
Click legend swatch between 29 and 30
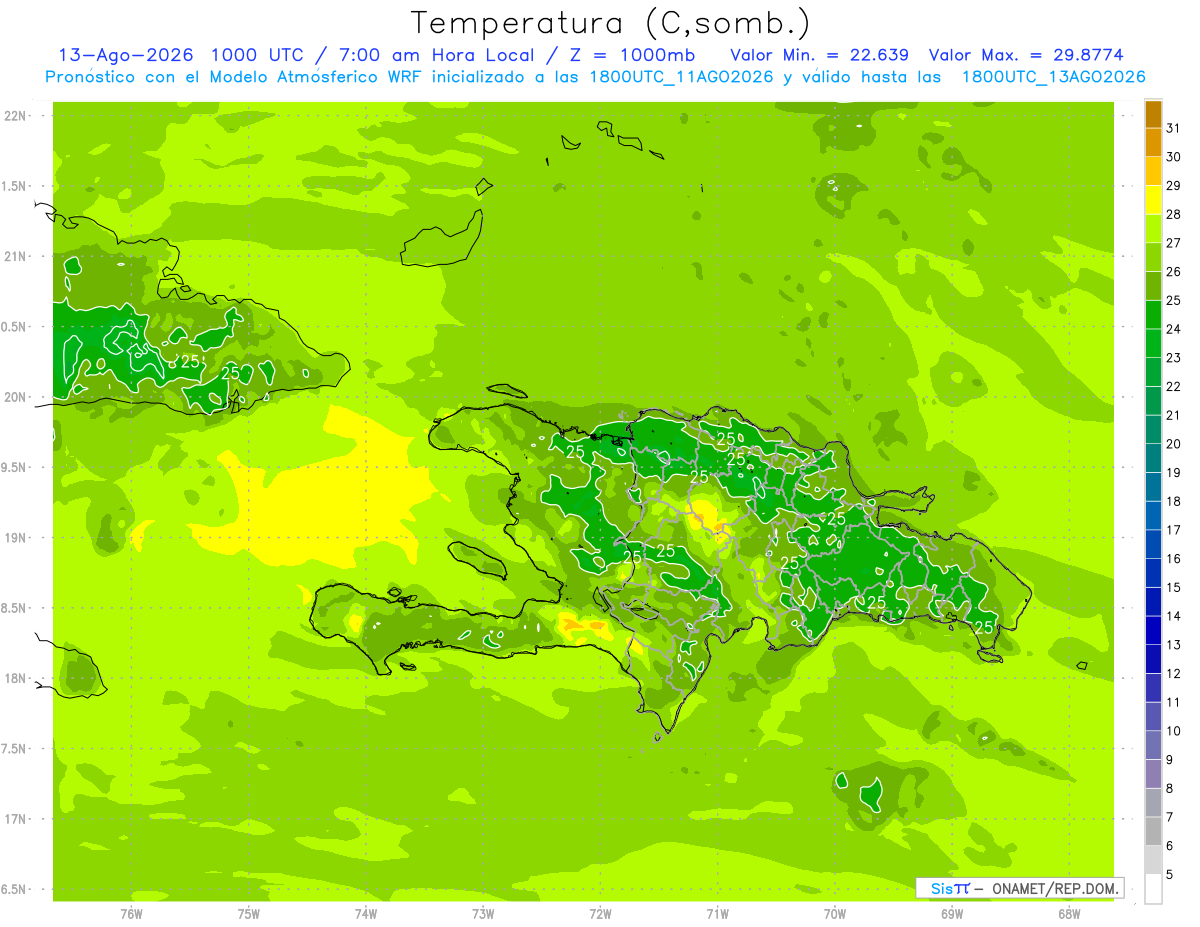(1153, 171)
